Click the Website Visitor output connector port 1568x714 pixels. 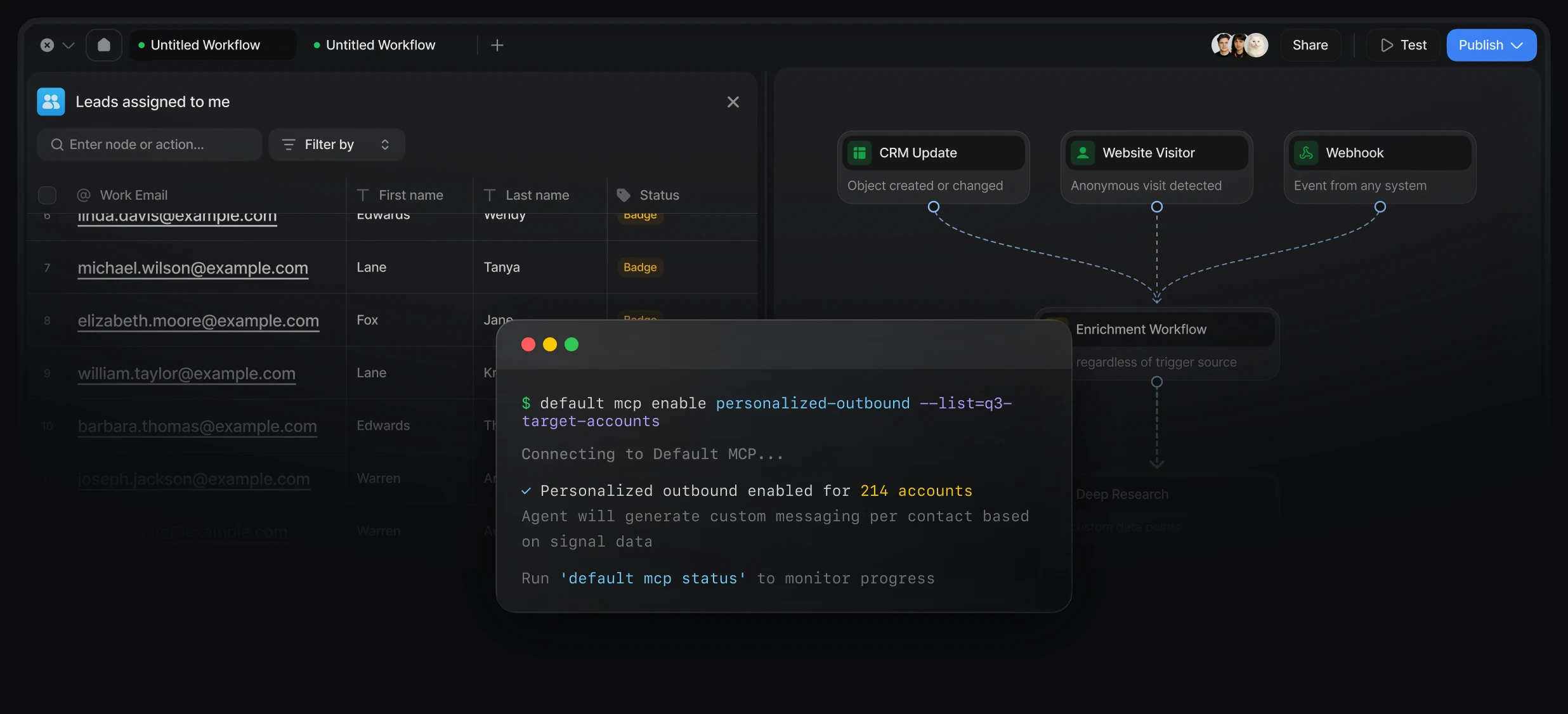coord(1157,207)
